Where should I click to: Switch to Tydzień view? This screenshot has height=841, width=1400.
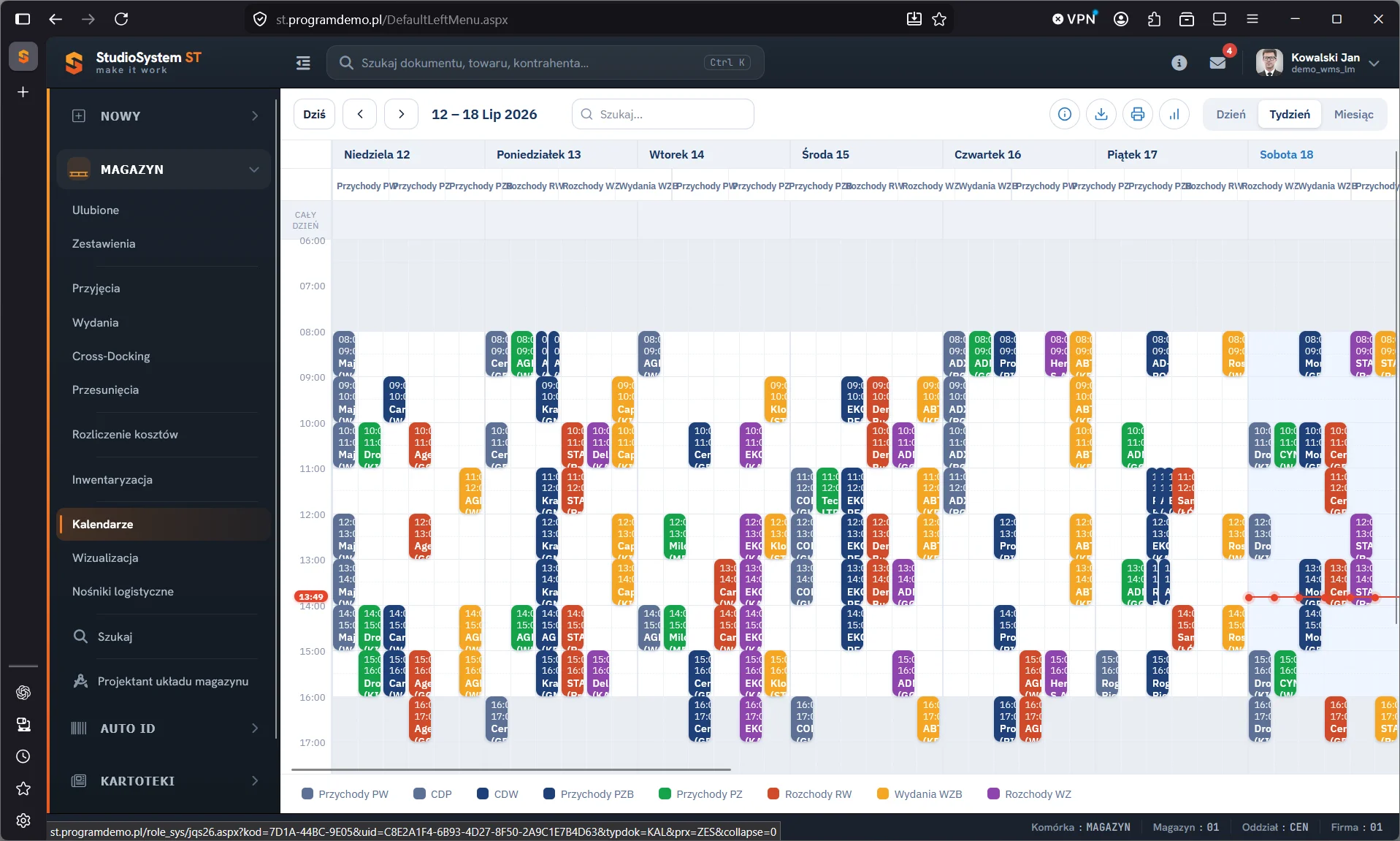point(1290,114)
